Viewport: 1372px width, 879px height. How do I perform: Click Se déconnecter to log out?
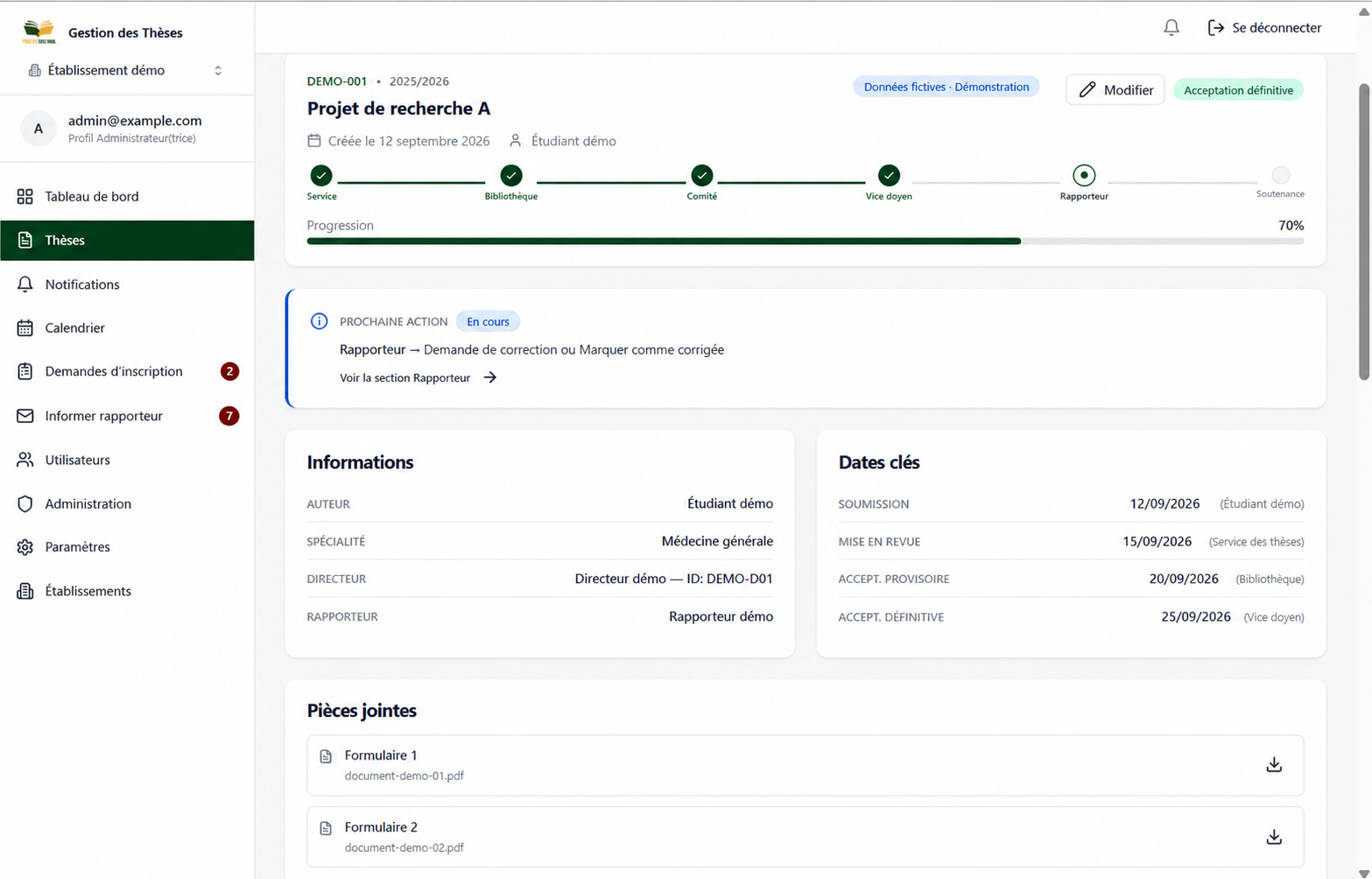1264,28
